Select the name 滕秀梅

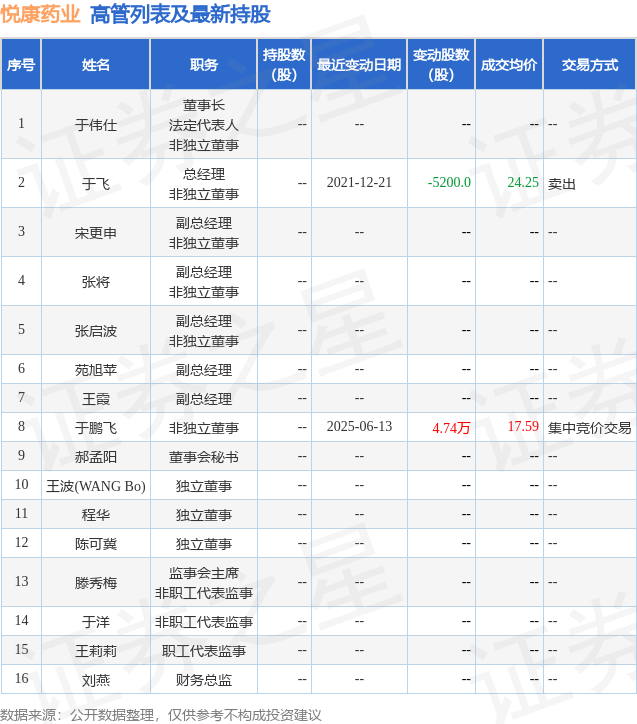click(x=96, y=583)
